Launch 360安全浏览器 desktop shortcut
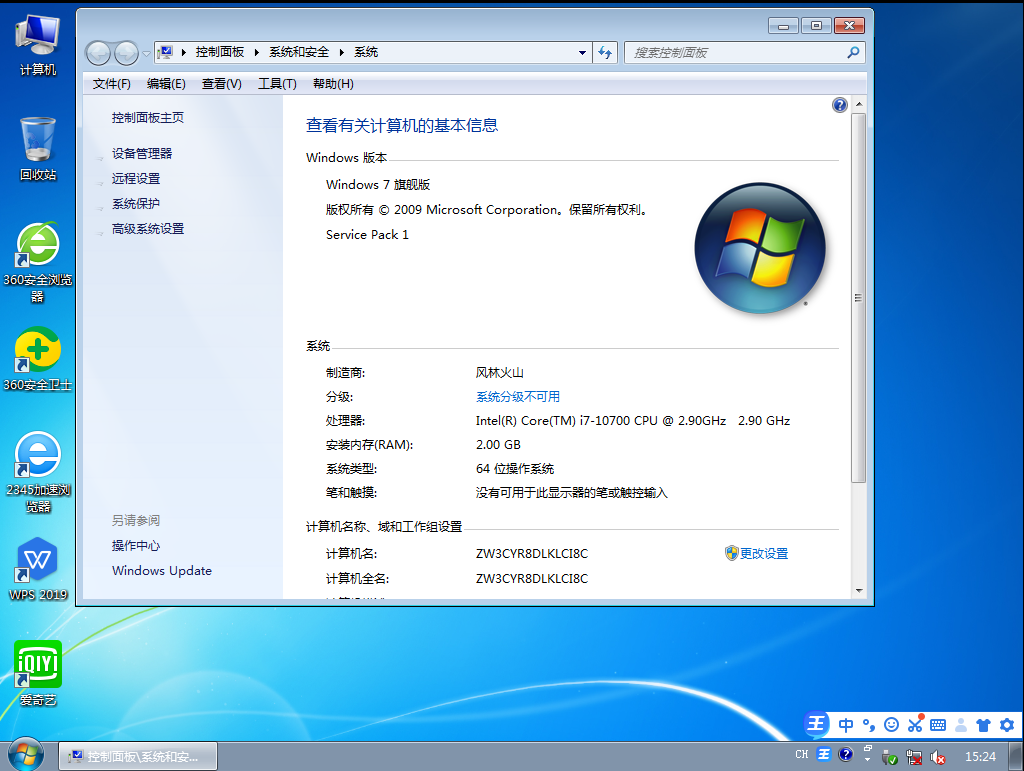This screenshot has width=1024, height=771. tap(38, 262)
